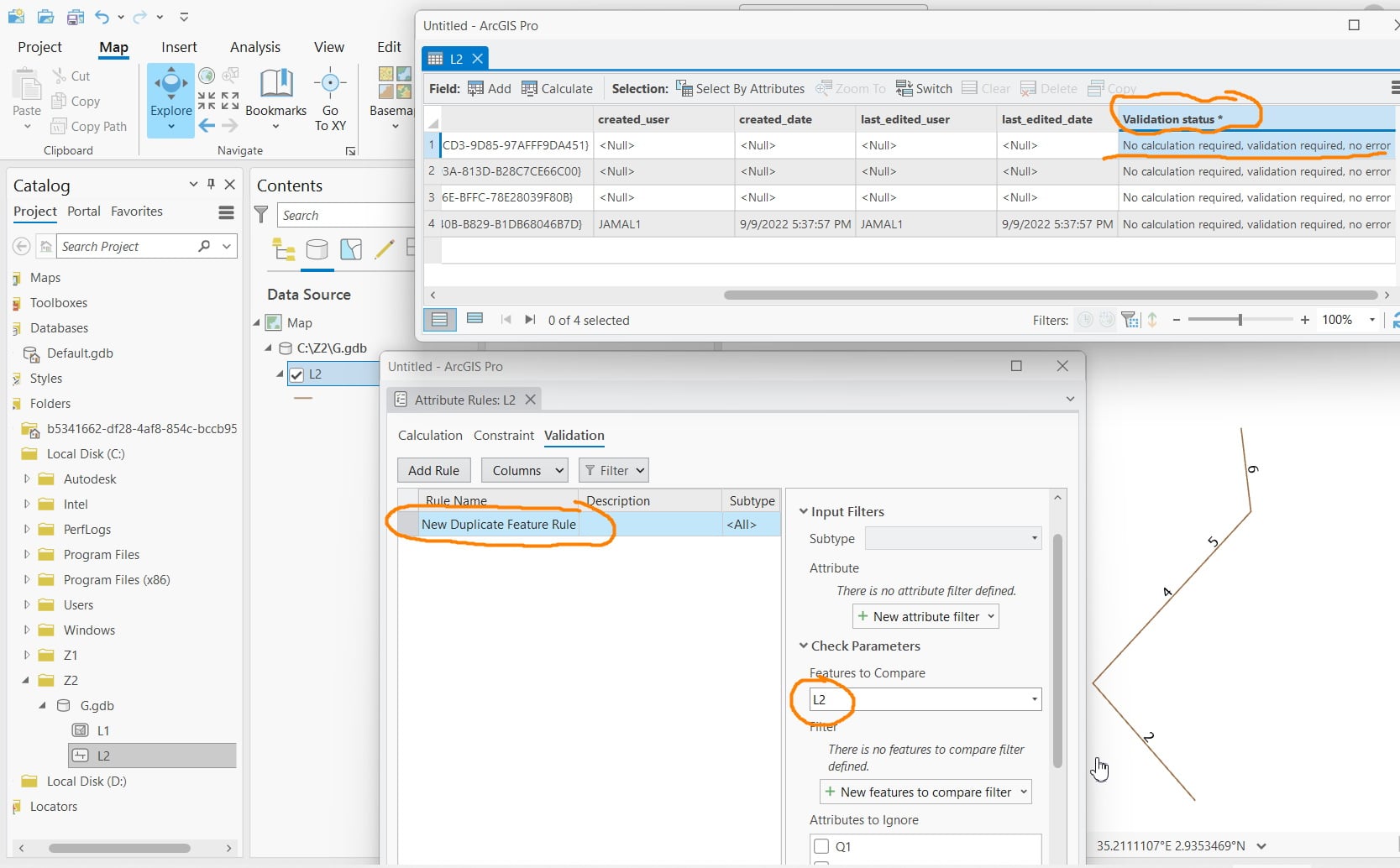Toggle L2 layer visibility checkbox
Screen dimensions: 1400x868
(x=296, y=374)
